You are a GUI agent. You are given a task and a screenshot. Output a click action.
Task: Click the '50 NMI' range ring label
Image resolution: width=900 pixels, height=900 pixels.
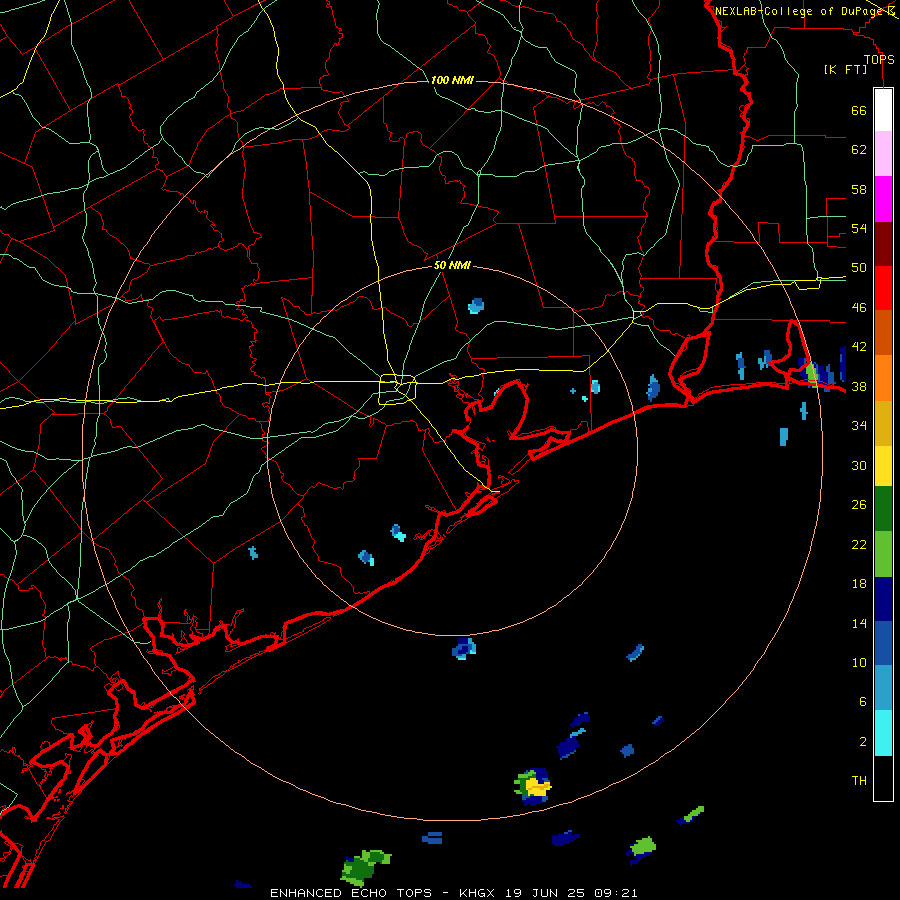[452, 265]
